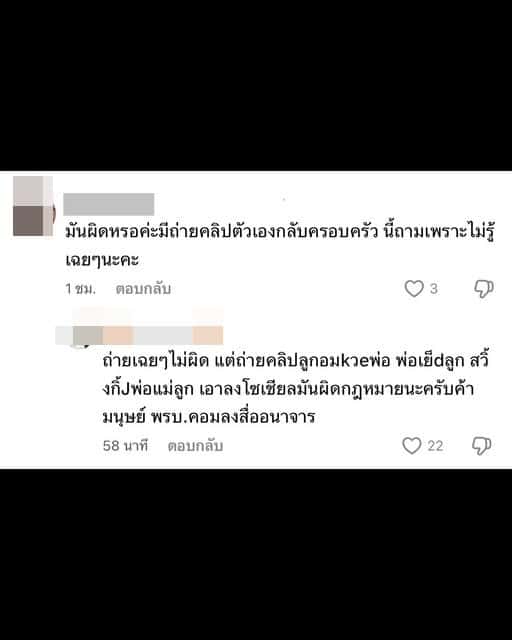Viewport: 512px width, 640px height.
Task: Click the like count 3 on first comment
Action: pyautogui.click(x=434, y=289)
